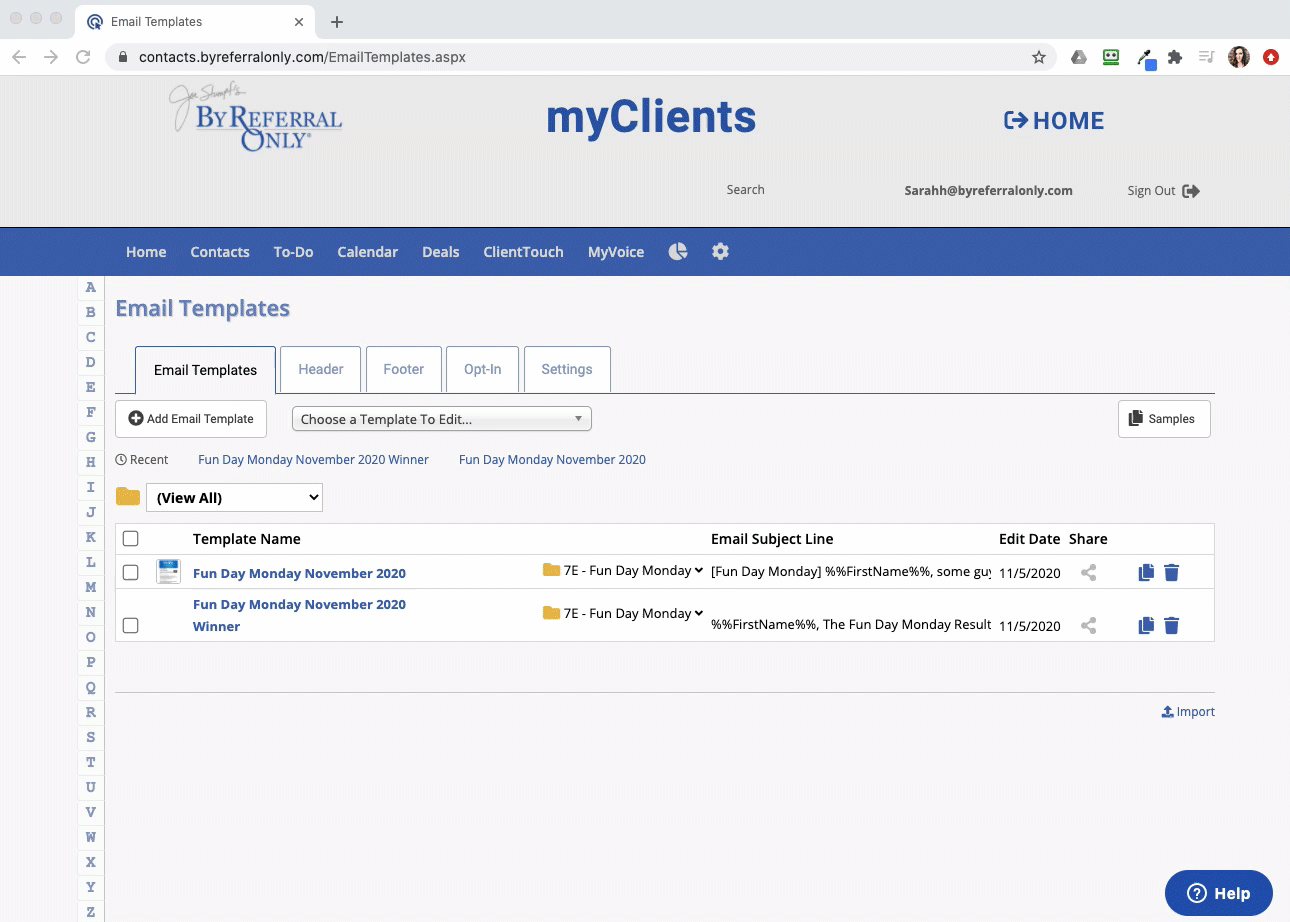1290x922 pixels.
Task: Bookmark this page with the star icon
Action: (1039, 57)
